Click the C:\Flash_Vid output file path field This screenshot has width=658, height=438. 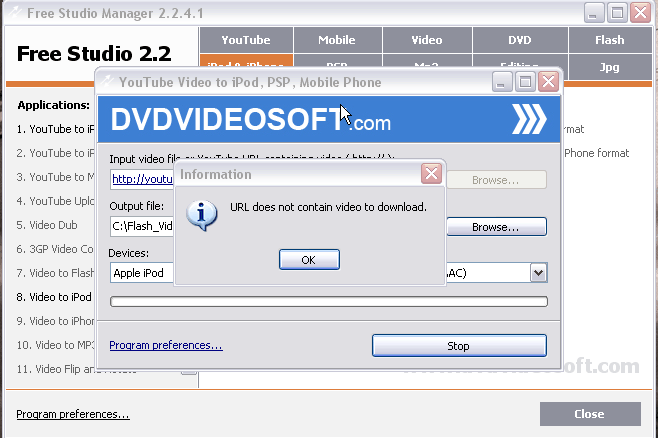tap(142, 226)
